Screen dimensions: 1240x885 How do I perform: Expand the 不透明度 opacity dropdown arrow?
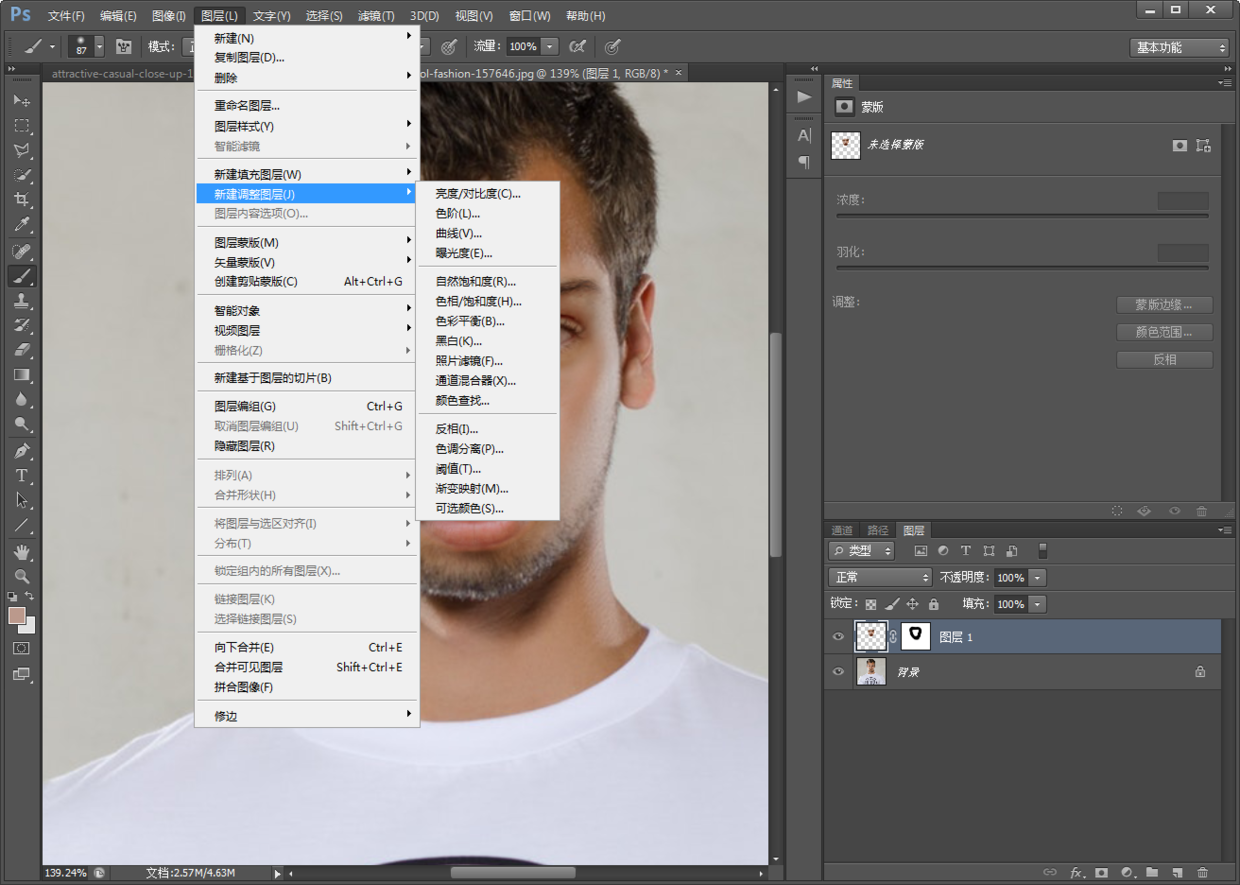coord(1037,577)
